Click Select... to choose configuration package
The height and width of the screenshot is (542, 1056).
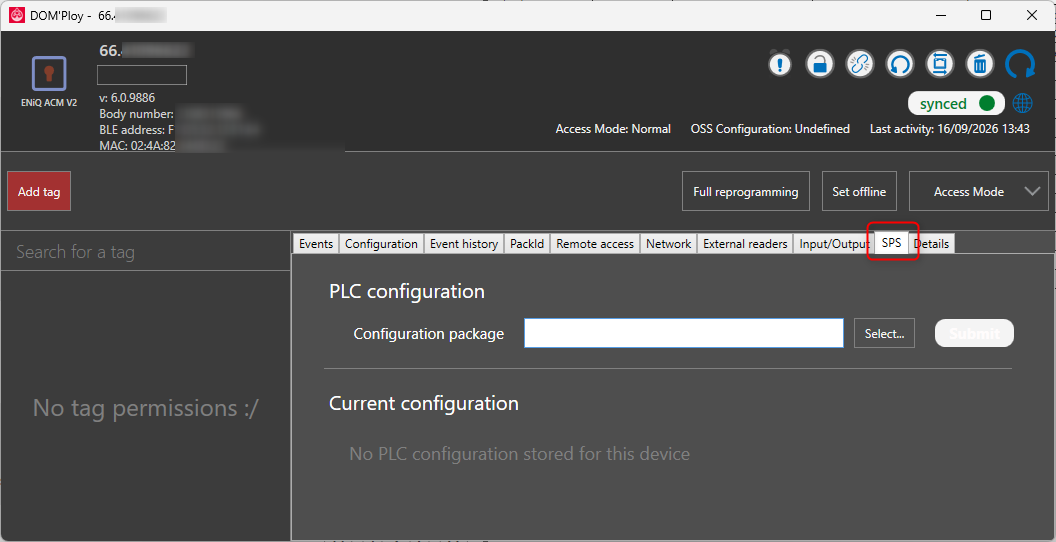884,333
